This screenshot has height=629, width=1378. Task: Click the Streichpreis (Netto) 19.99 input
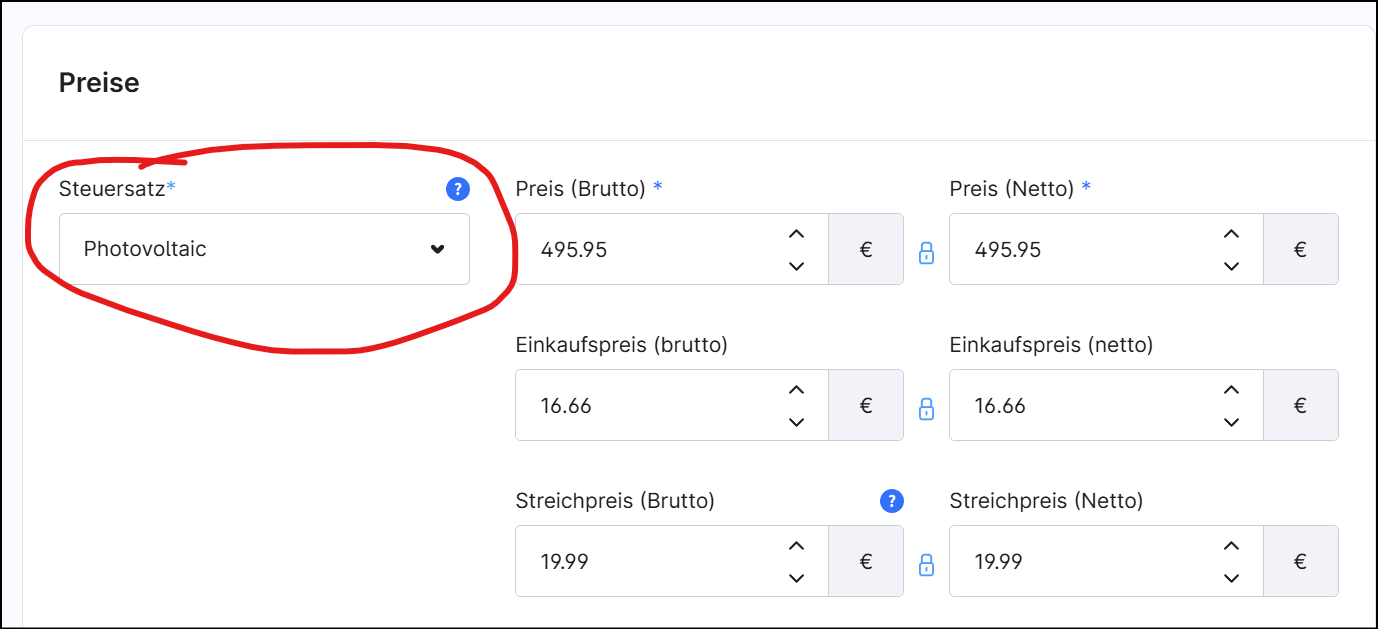point(1080,561)
